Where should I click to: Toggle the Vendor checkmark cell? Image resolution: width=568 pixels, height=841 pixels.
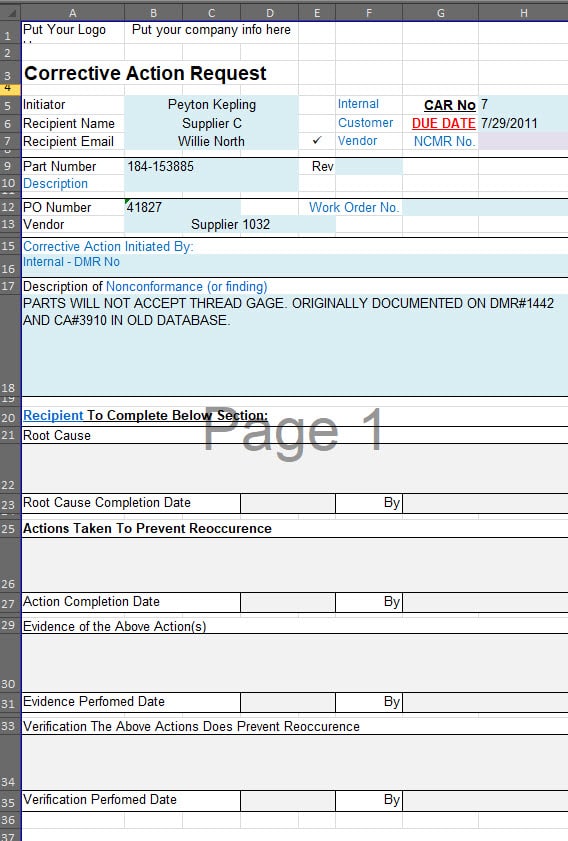(x=317, y=141)
